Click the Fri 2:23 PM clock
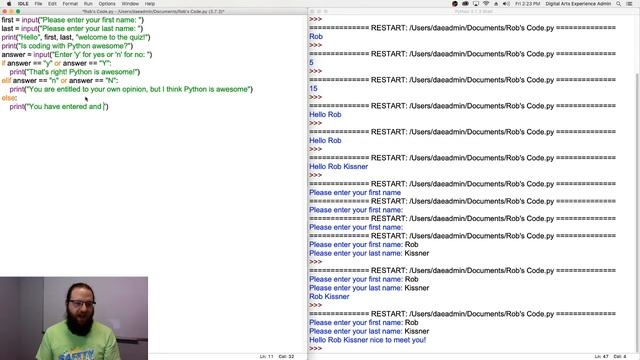This screenshot has width=640, height=360. (527, 4)
